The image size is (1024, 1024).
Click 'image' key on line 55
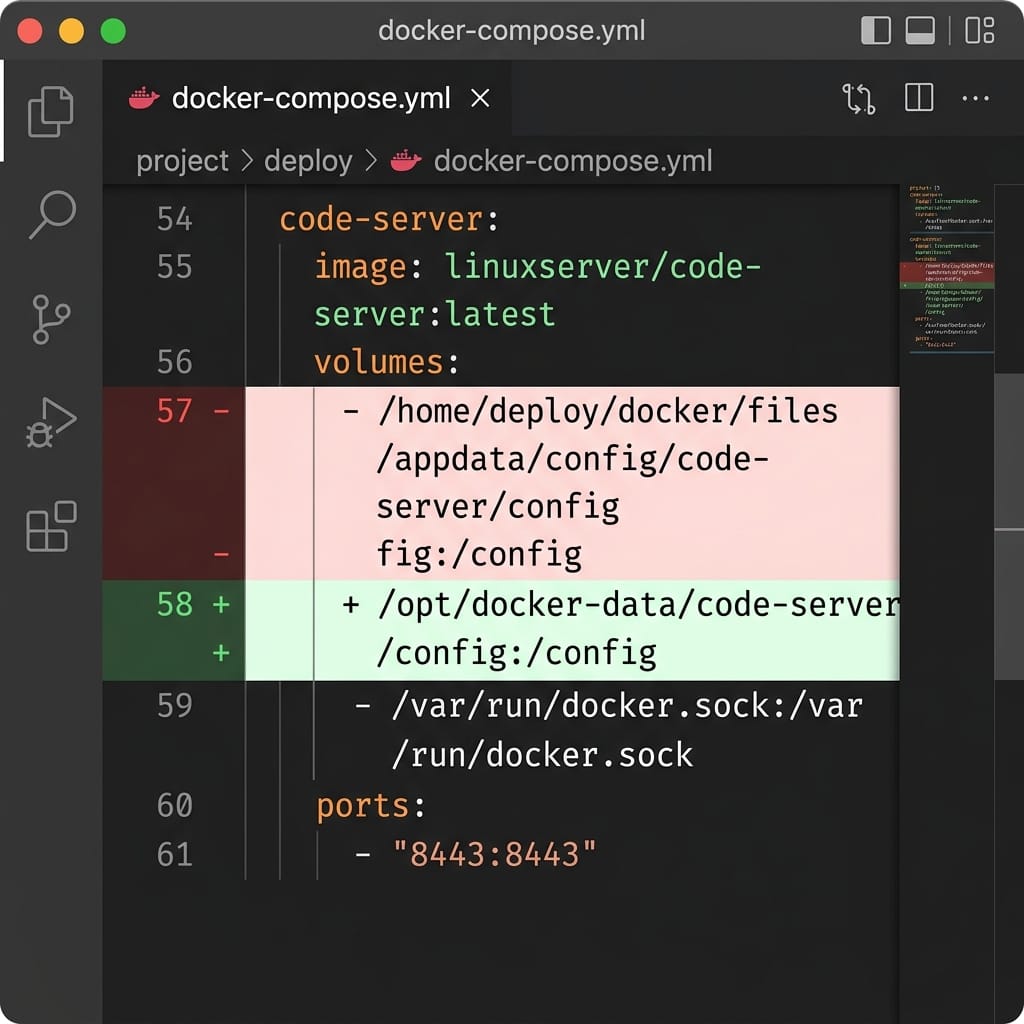pos(360,268)
